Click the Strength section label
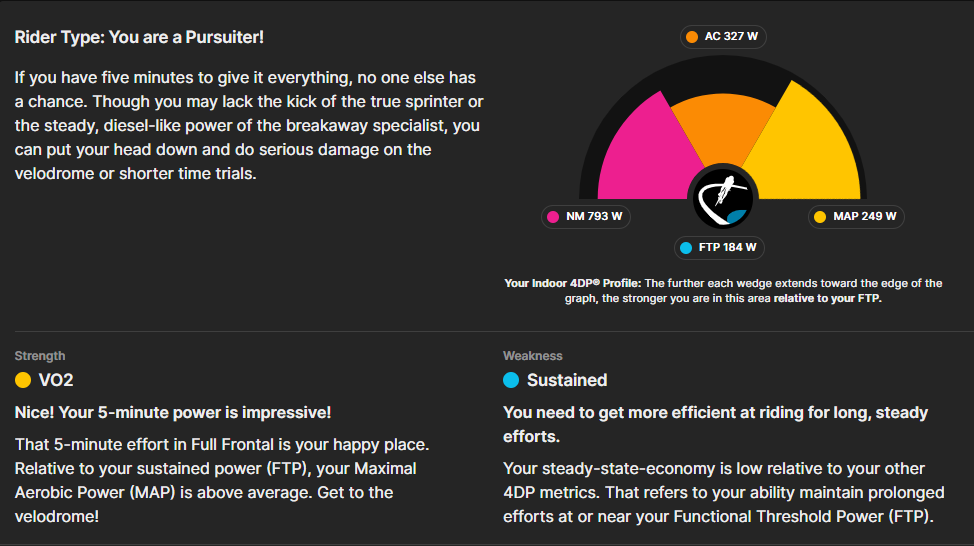Screen dimensions: 974x546 pos(40,356)
